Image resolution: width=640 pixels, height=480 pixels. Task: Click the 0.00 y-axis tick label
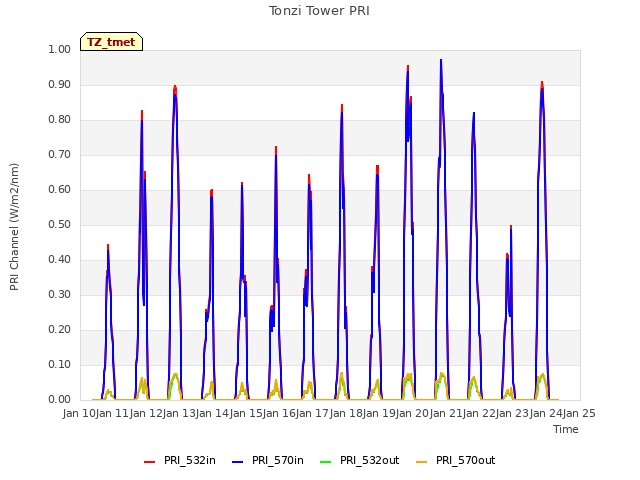coord(60,400)
